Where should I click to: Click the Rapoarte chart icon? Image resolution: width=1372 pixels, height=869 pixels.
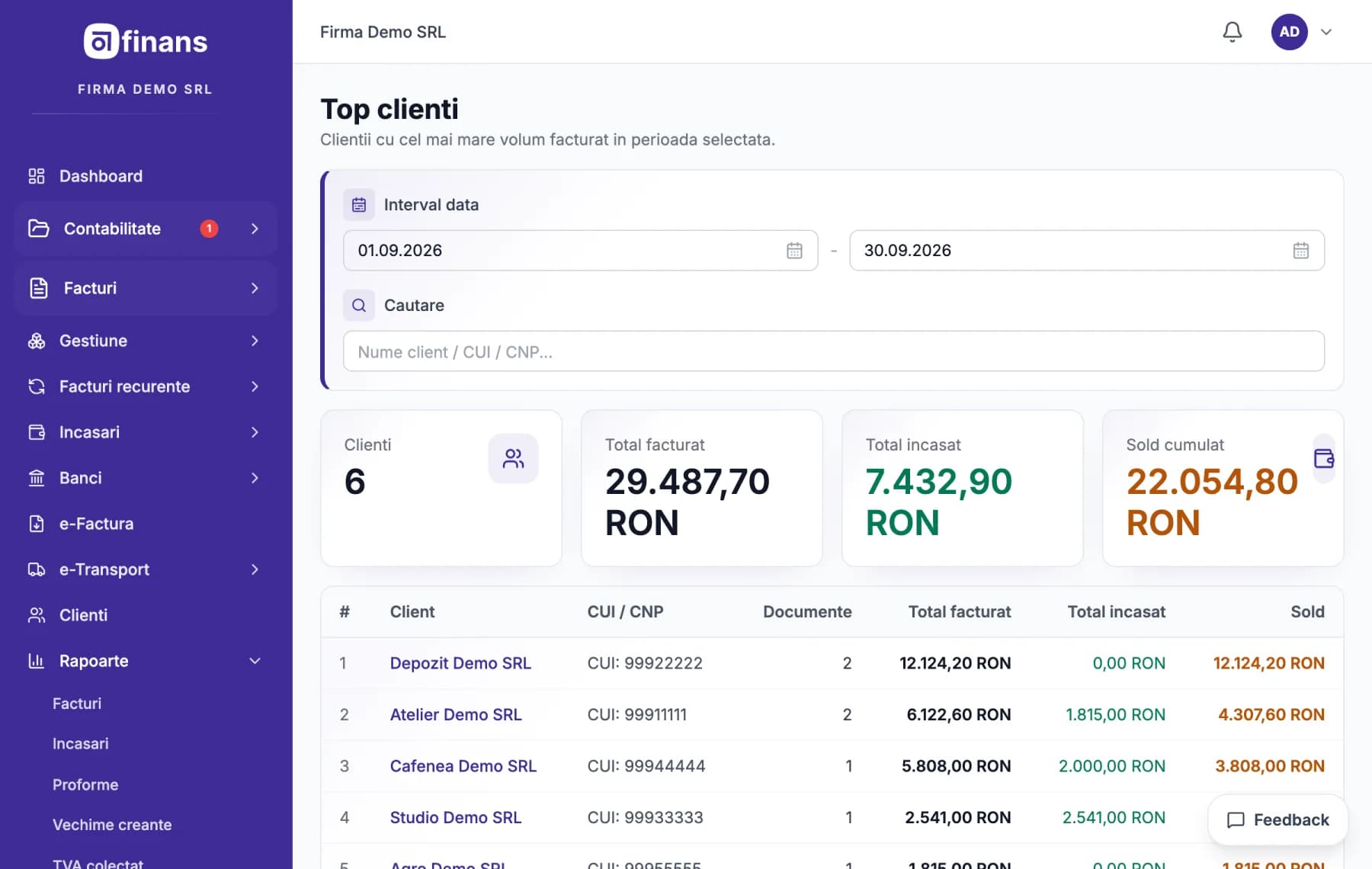(x=37, y=661)
